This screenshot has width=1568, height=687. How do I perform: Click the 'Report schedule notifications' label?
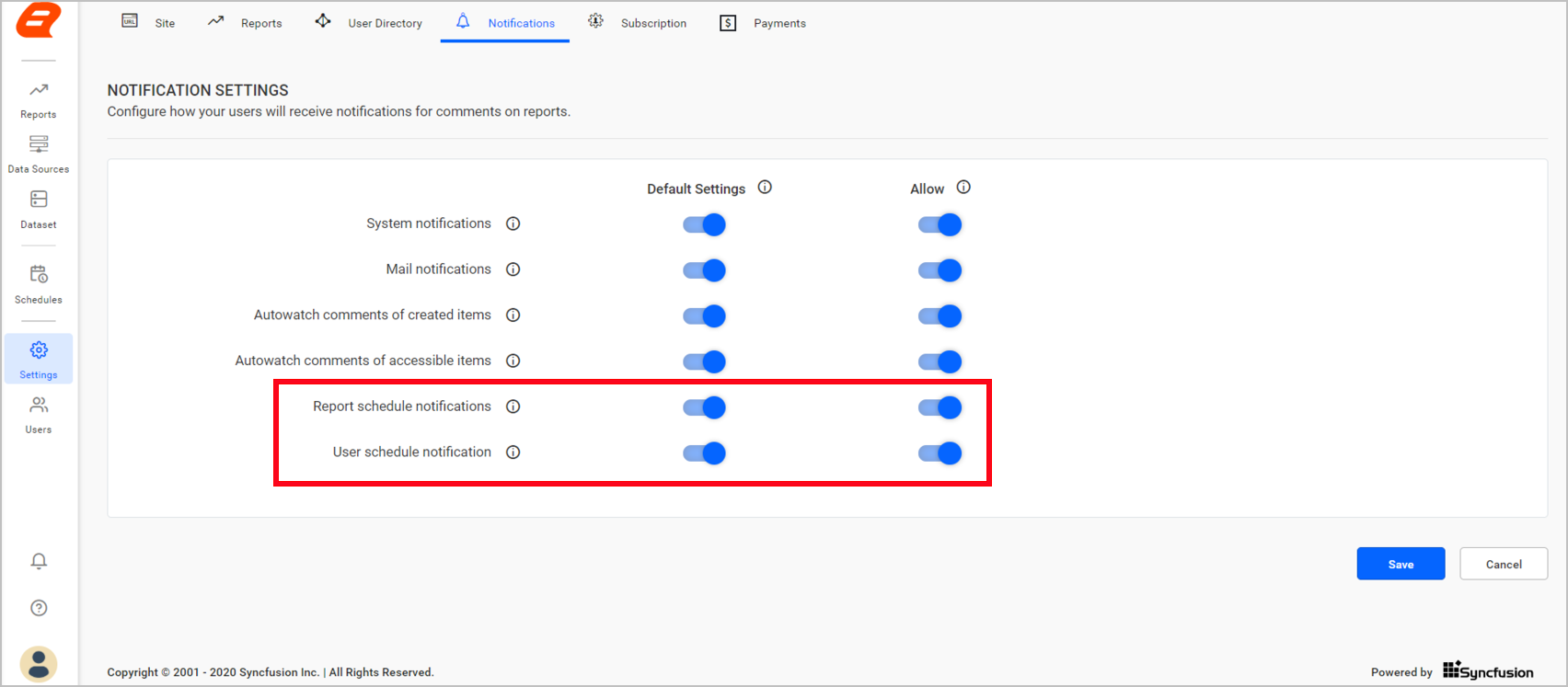[402, 406]
